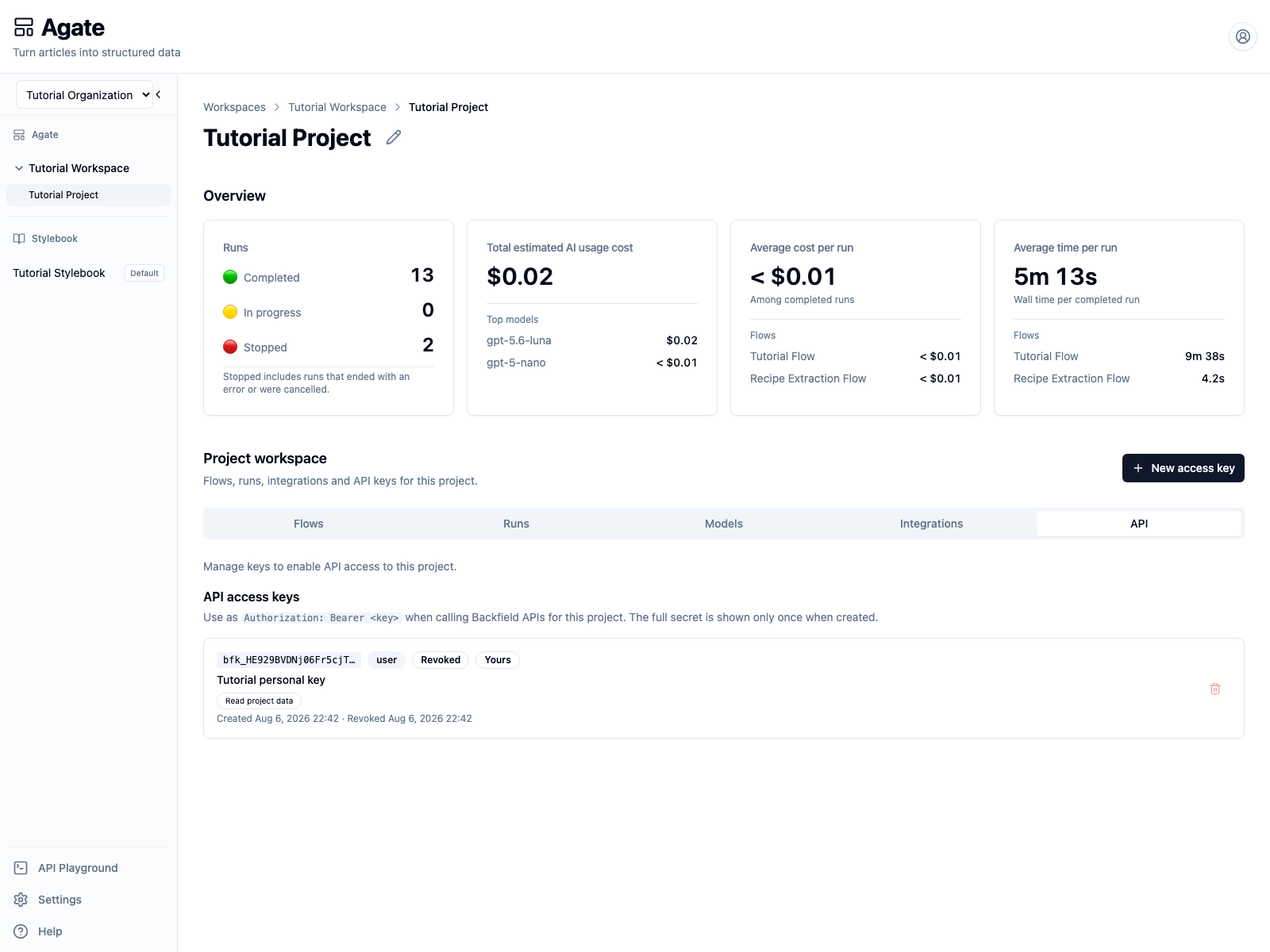Click the 5m 13s average time value
Viewport: 1270px width, 952px height.
(1055, 276)
